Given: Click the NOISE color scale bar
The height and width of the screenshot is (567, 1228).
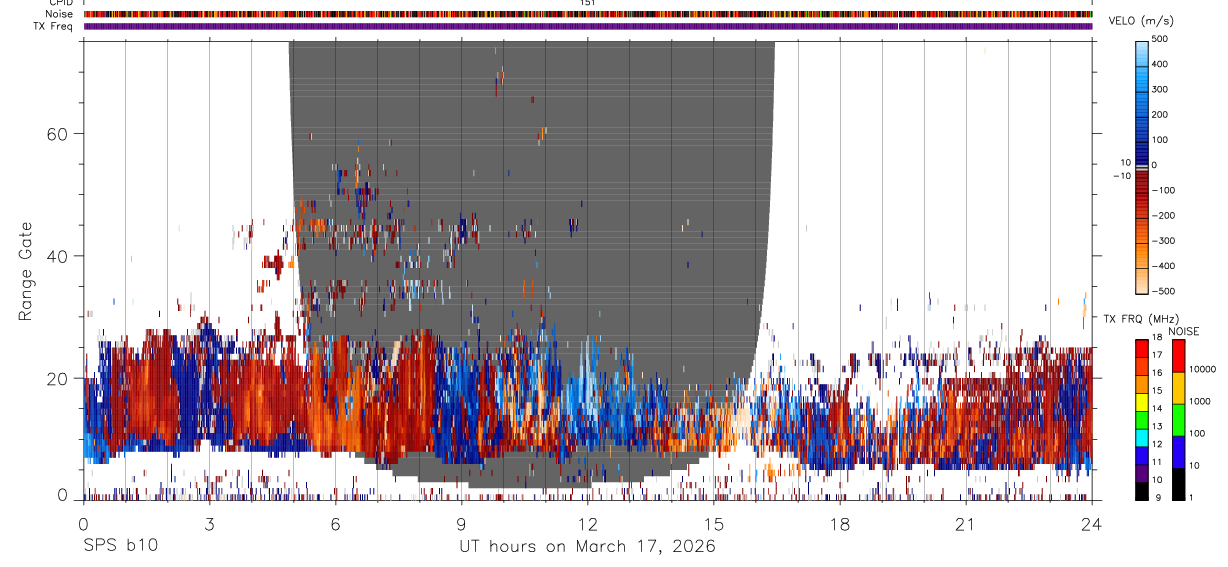Looking at the screenshot, I should (x=1178, y=420).
